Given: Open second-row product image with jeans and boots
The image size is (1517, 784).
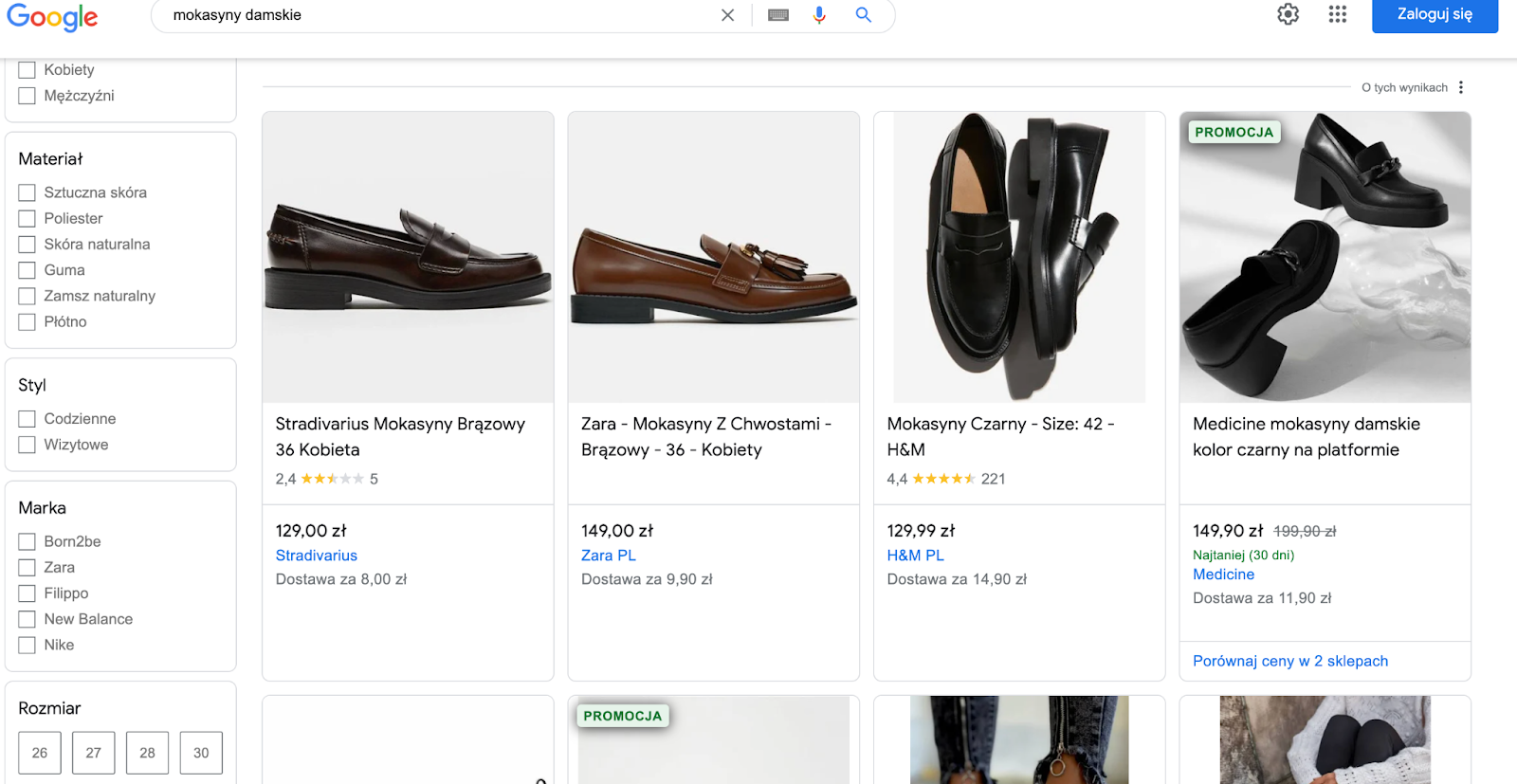Looking at the screenshot, I should [1019, 739].
